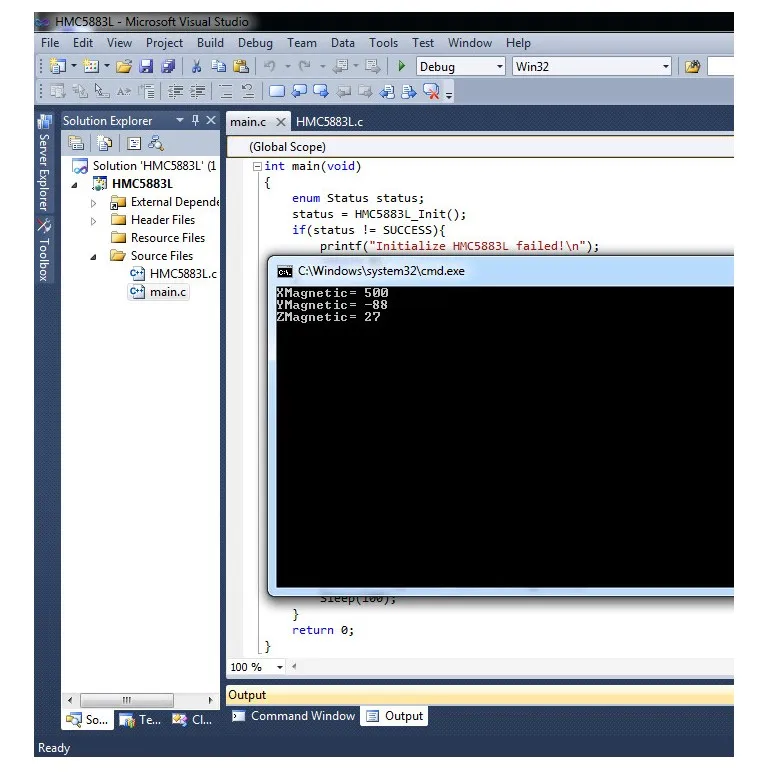The image size is (774, 774).
Task: Go to the next bookmark with its icon
Action: [321, 91]
